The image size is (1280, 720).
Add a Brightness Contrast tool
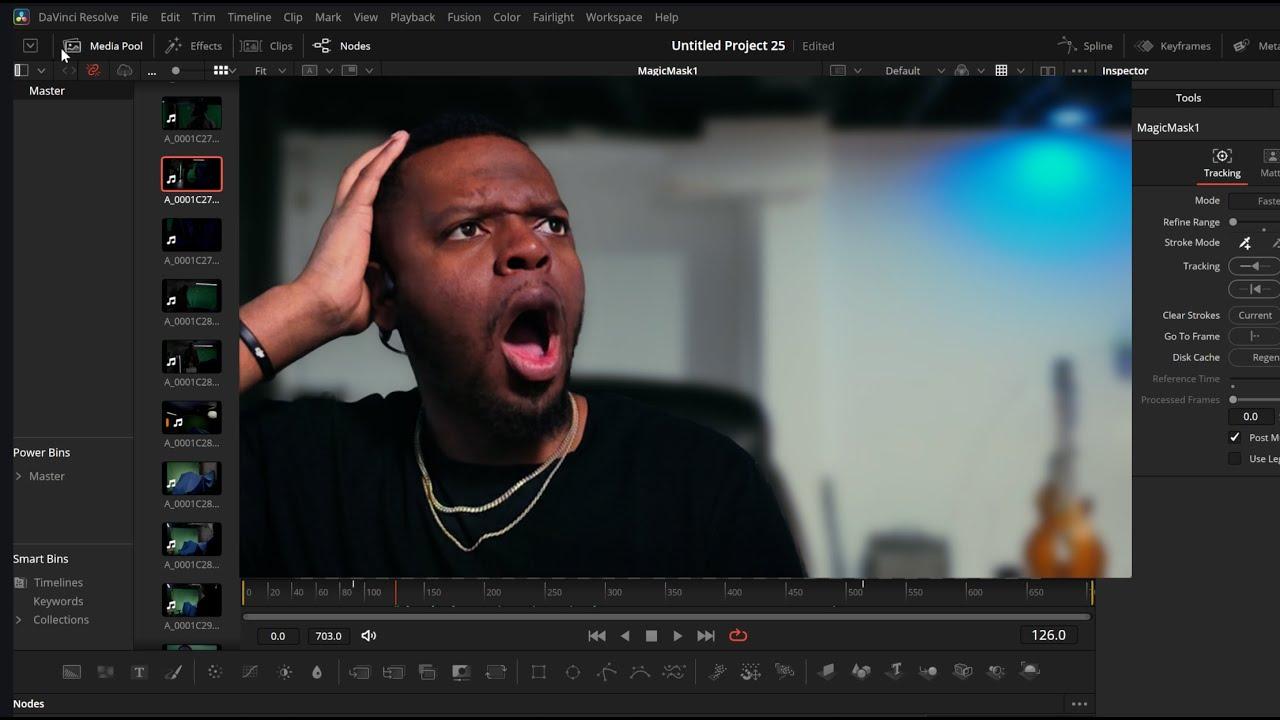click(x=285, y=672)
